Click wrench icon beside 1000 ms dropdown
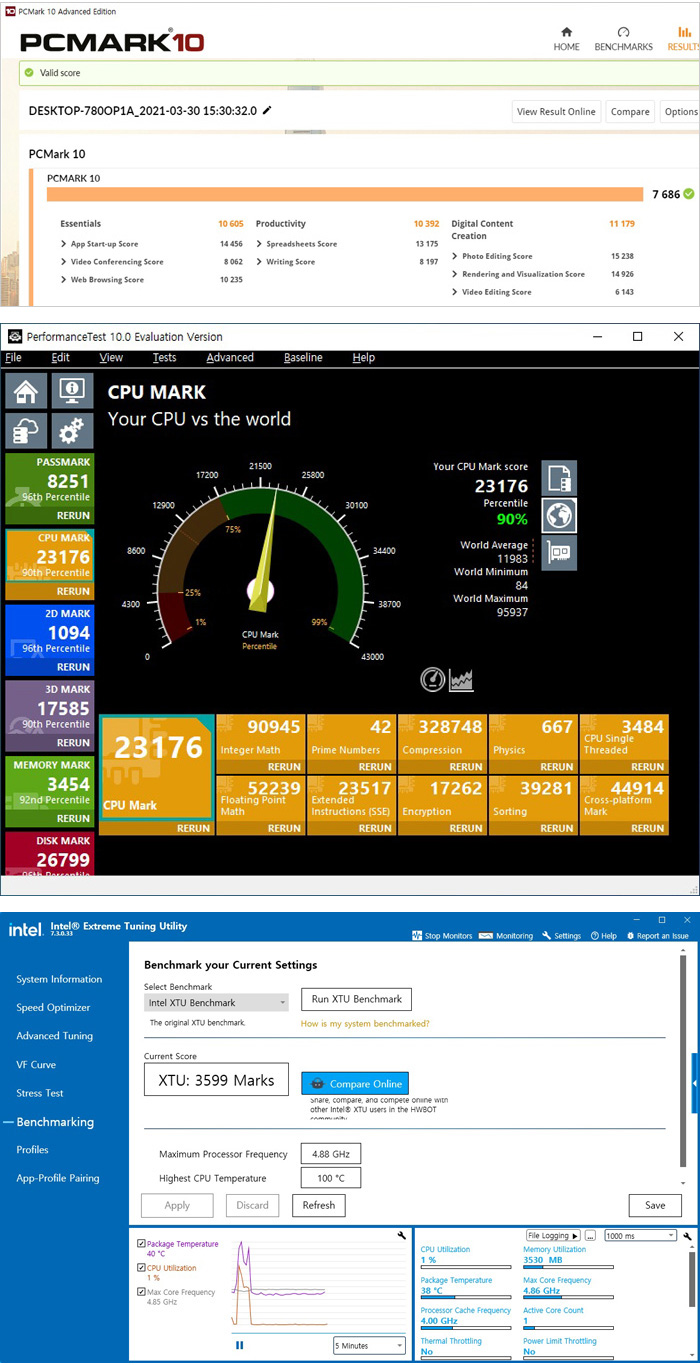Viewport: 700px width, 1365px height. 688,1236
